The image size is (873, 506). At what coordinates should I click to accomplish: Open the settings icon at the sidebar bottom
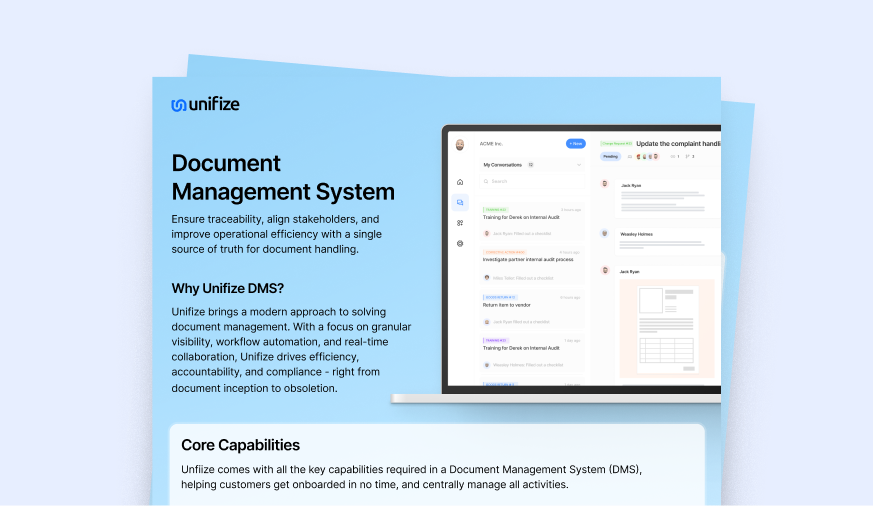(460, 244)
